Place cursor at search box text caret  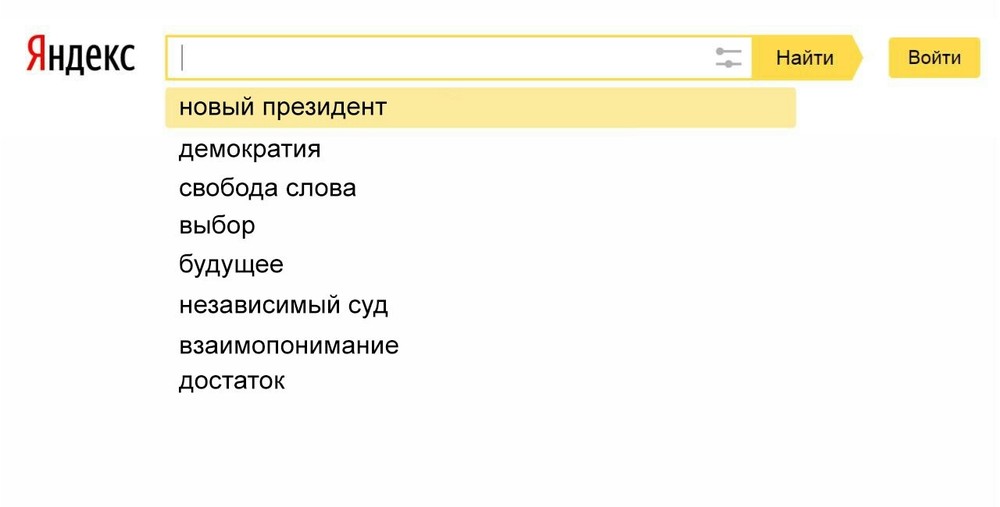[x=183, y=58]
